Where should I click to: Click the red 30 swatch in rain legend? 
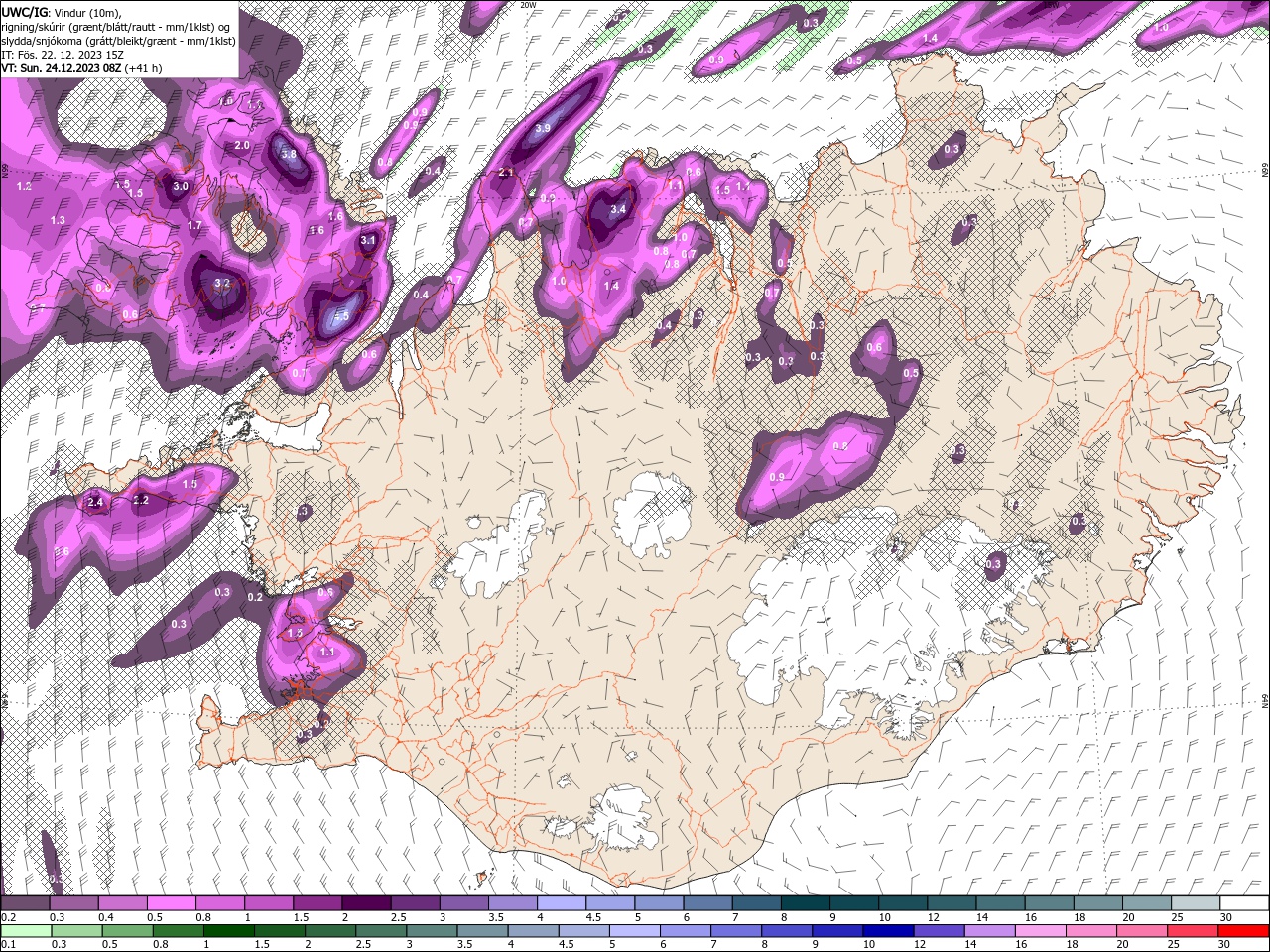click(1244, 931)
